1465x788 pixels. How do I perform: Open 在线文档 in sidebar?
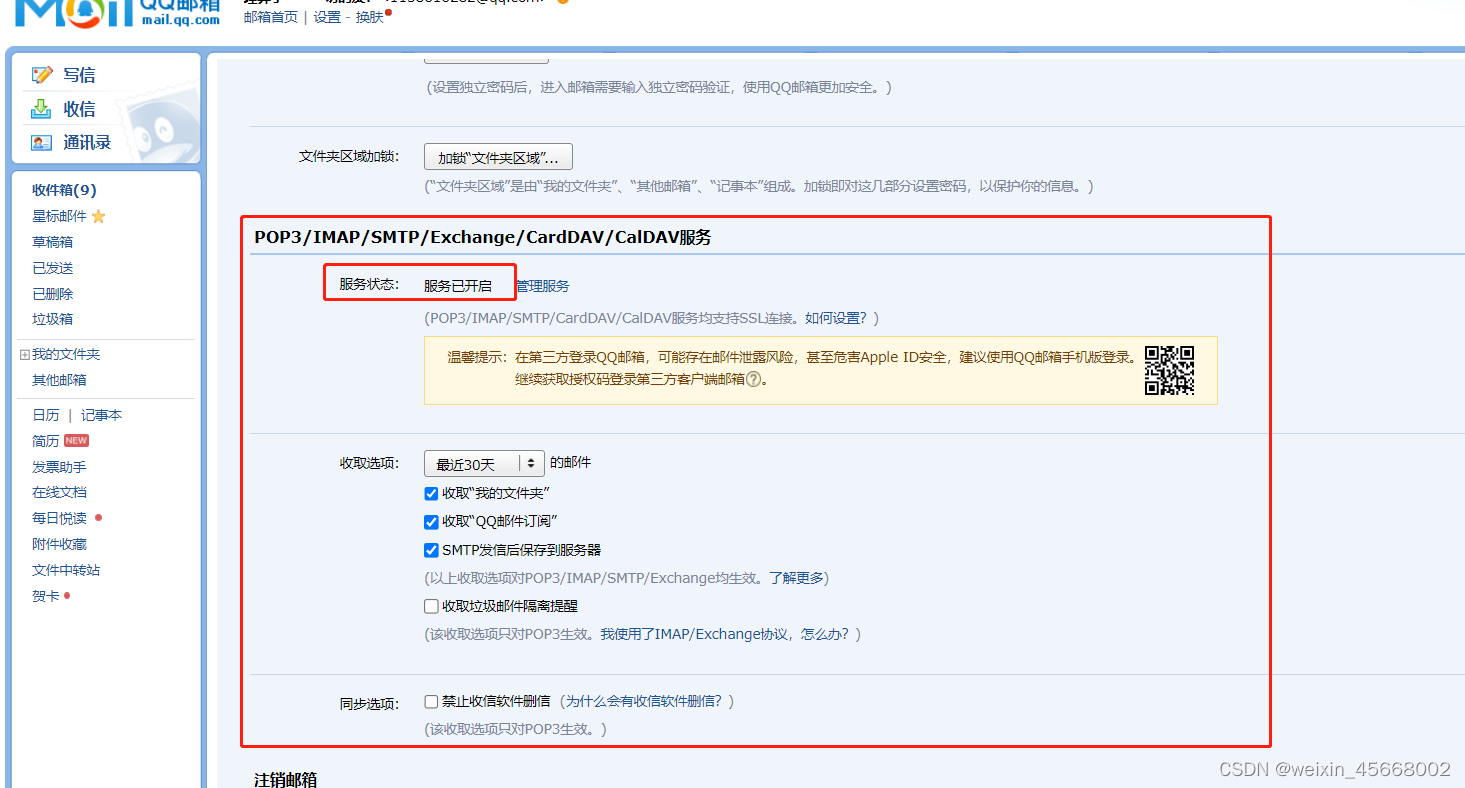point(59,492)
